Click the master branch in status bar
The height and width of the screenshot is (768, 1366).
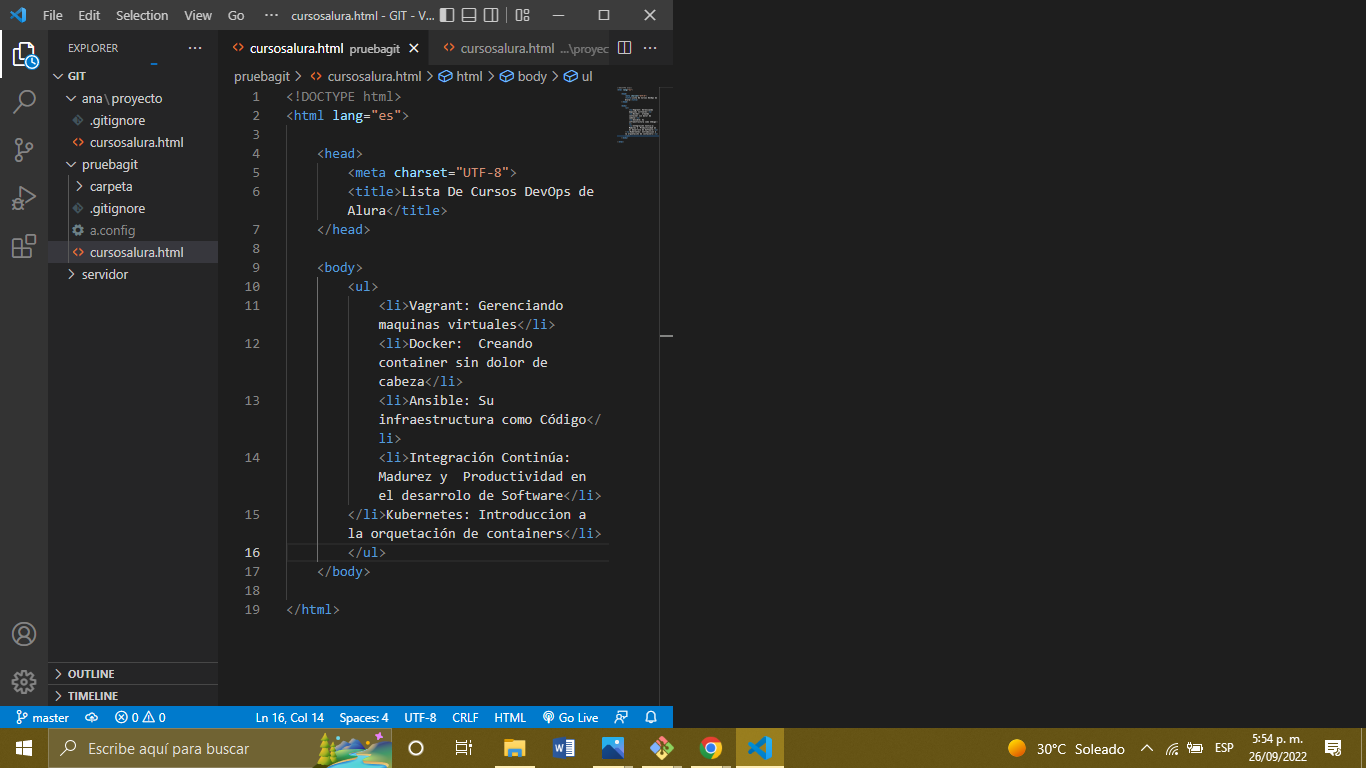click(43, 717)
